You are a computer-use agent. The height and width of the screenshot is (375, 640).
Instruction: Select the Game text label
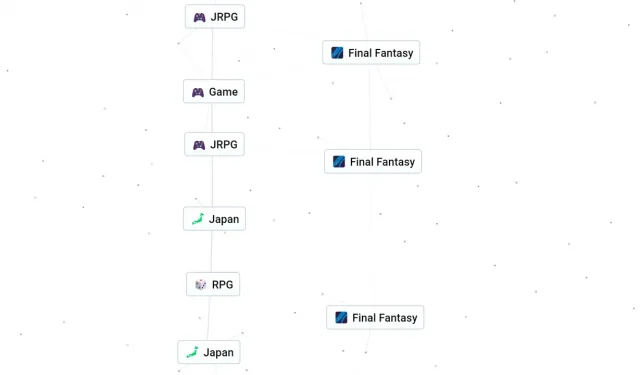[223, 92]
